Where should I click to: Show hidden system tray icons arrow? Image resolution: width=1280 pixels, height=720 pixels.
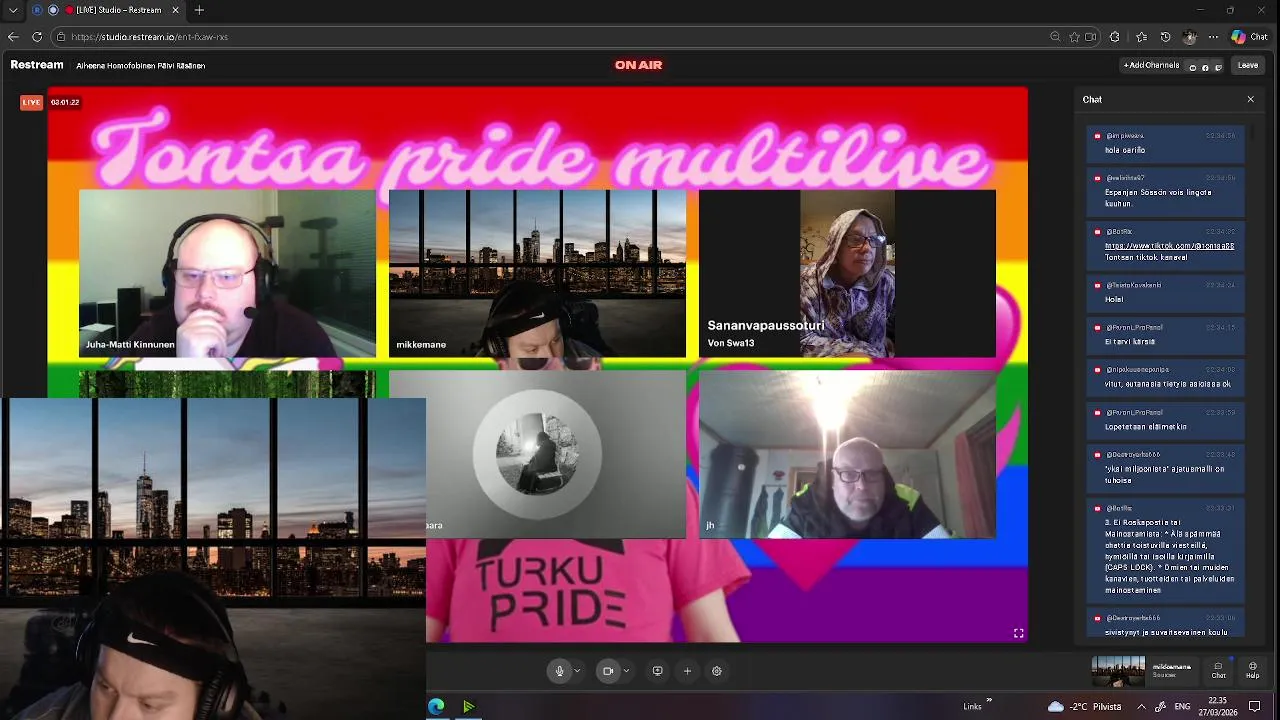pos(1141,707)
